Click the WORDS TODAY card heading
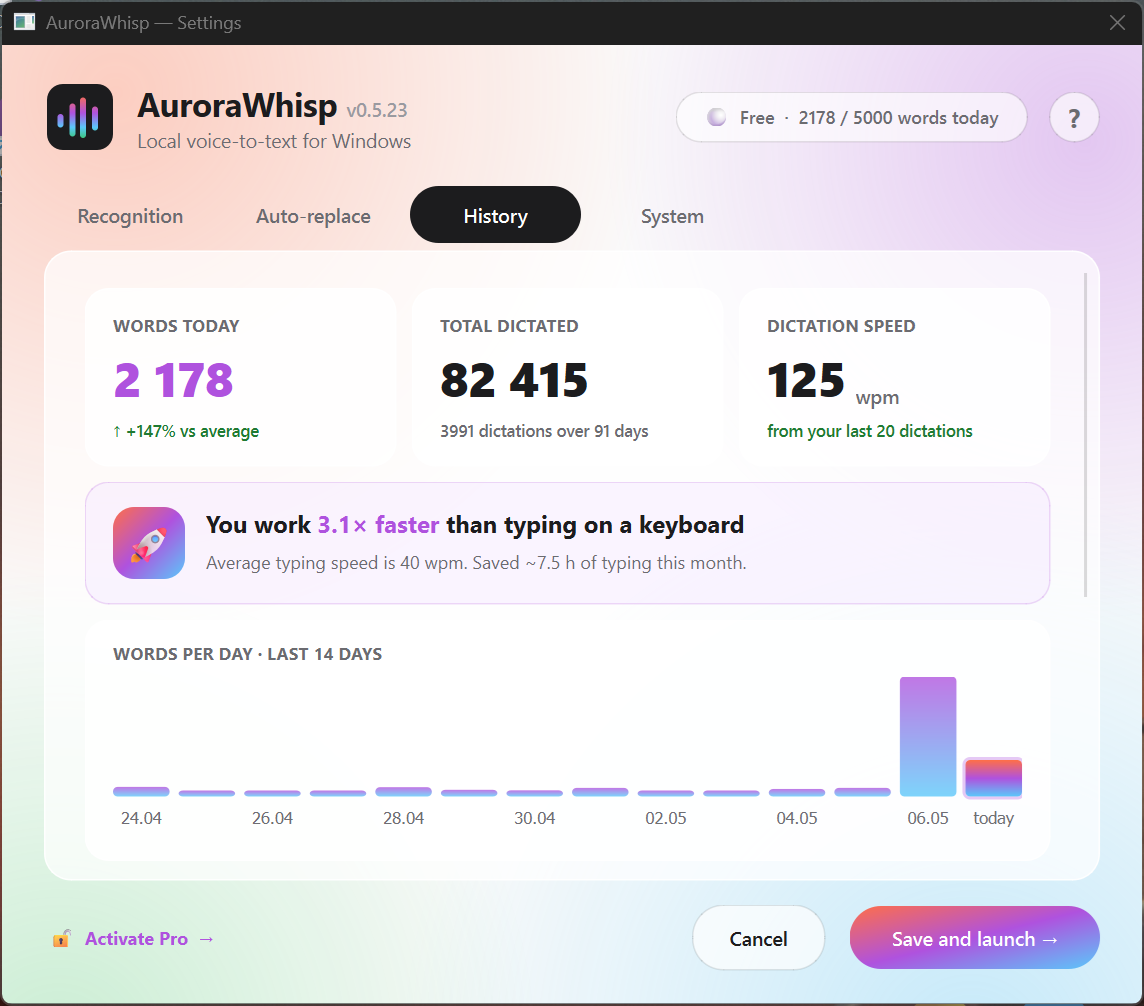This screenshot has height=1006, width=1144. point(176,326)
